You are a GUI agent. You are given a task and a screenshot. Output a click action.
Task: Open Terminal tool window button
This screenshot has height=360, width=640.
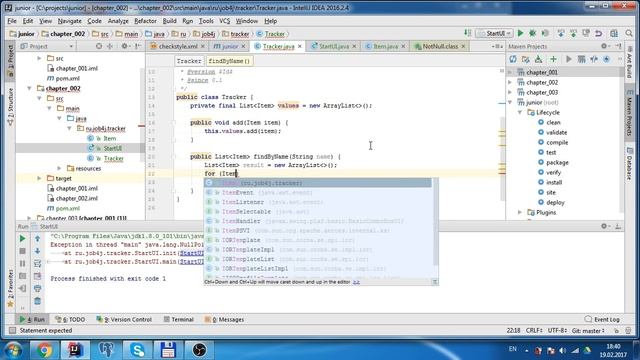click(x=178, y=319)
